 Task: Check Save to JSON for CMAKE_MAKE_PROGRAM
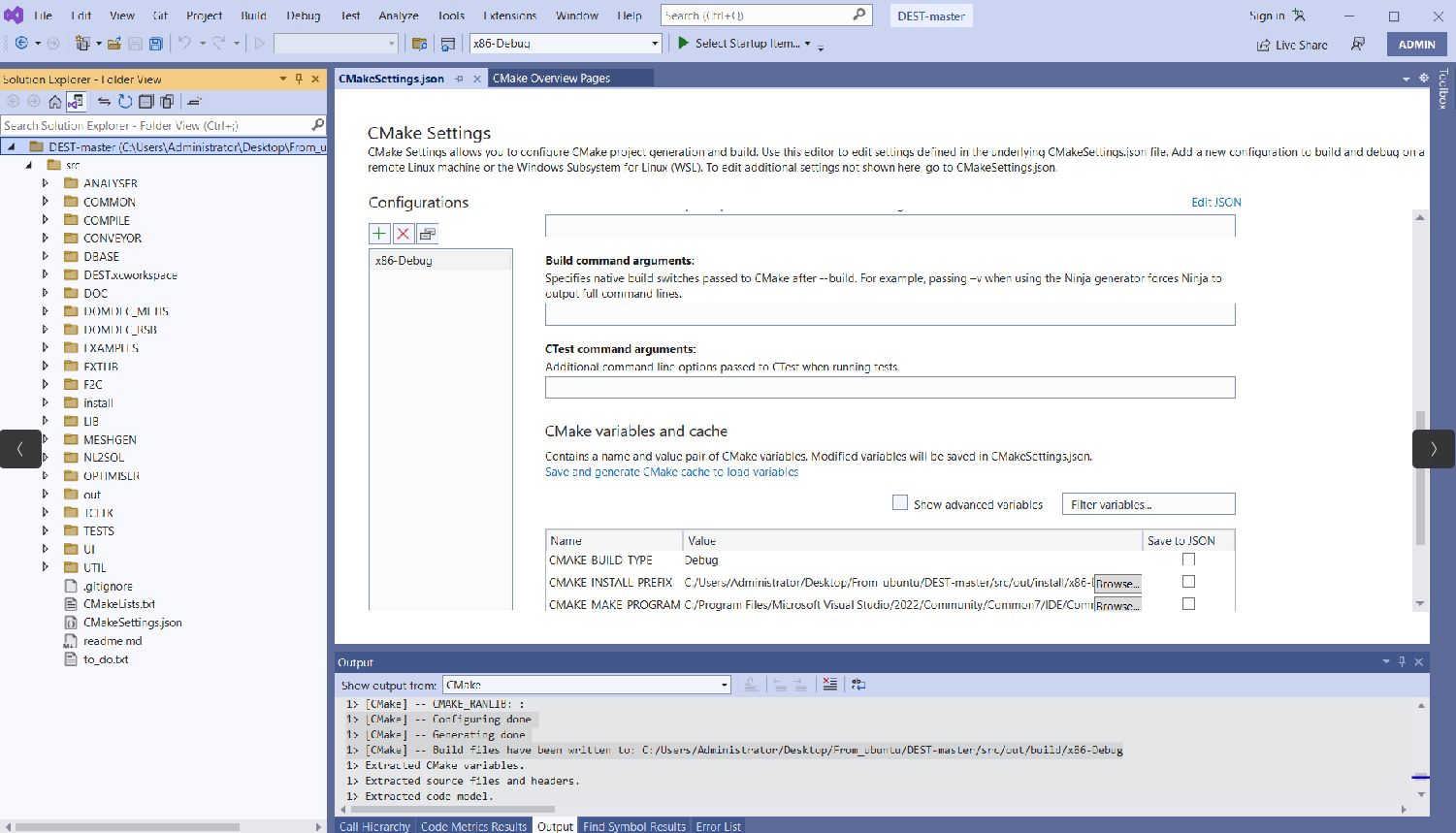(x=1188, y=604)
